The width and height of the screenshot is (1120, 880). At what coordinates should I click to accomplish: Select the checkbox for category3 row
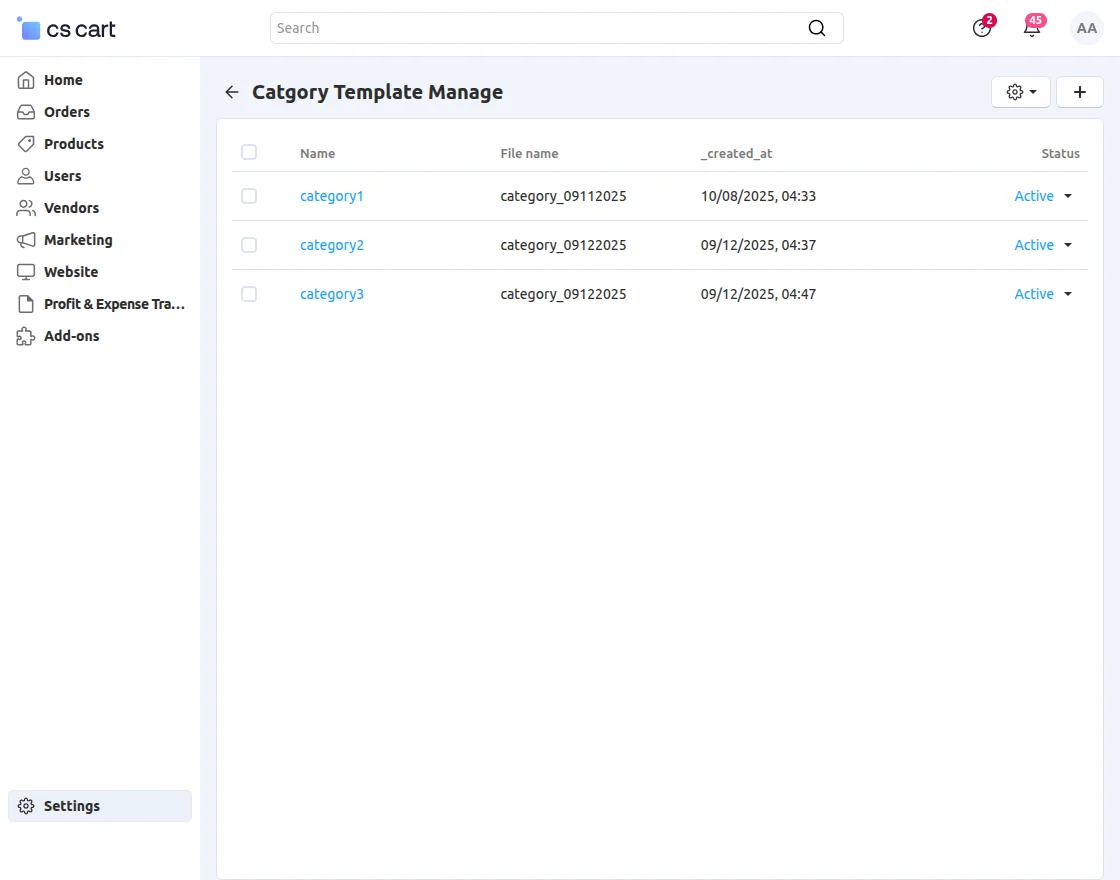249,294
